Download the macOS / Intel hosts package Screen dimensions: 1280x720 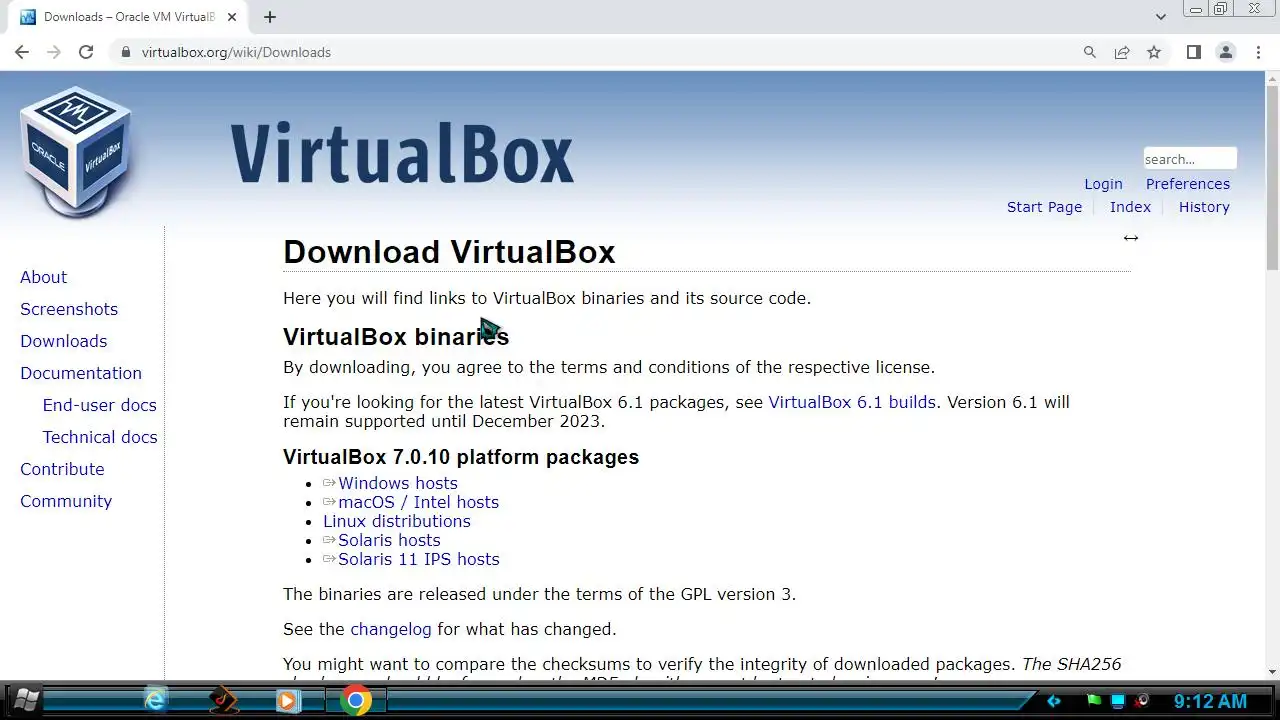pos(418,502)
